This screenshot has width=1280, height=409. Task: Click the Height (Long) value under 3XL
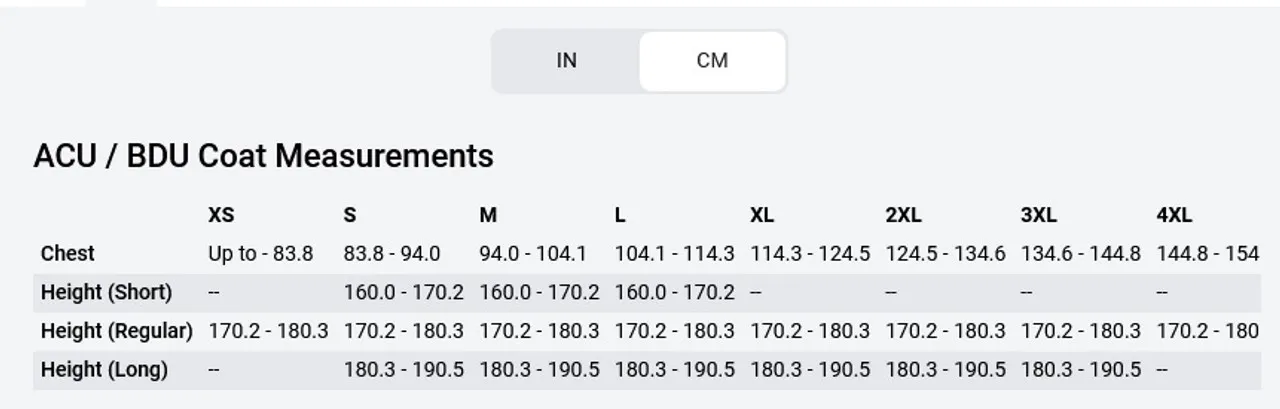[1080, 370]
